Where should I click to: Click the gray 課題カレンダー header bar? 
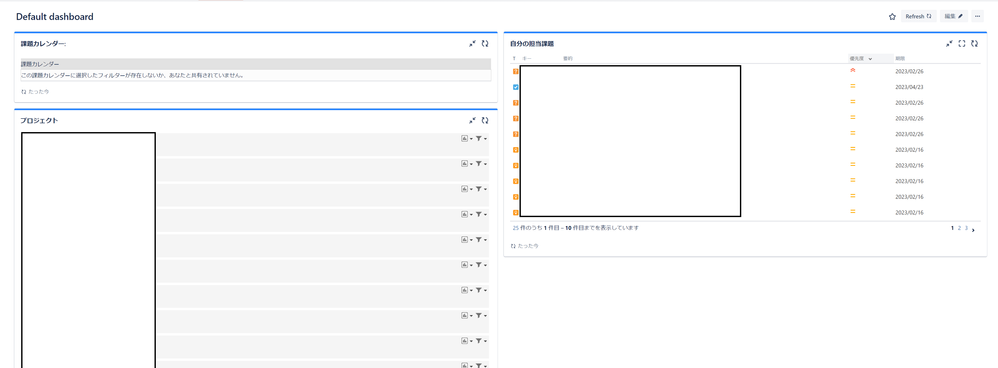[256, 64]
